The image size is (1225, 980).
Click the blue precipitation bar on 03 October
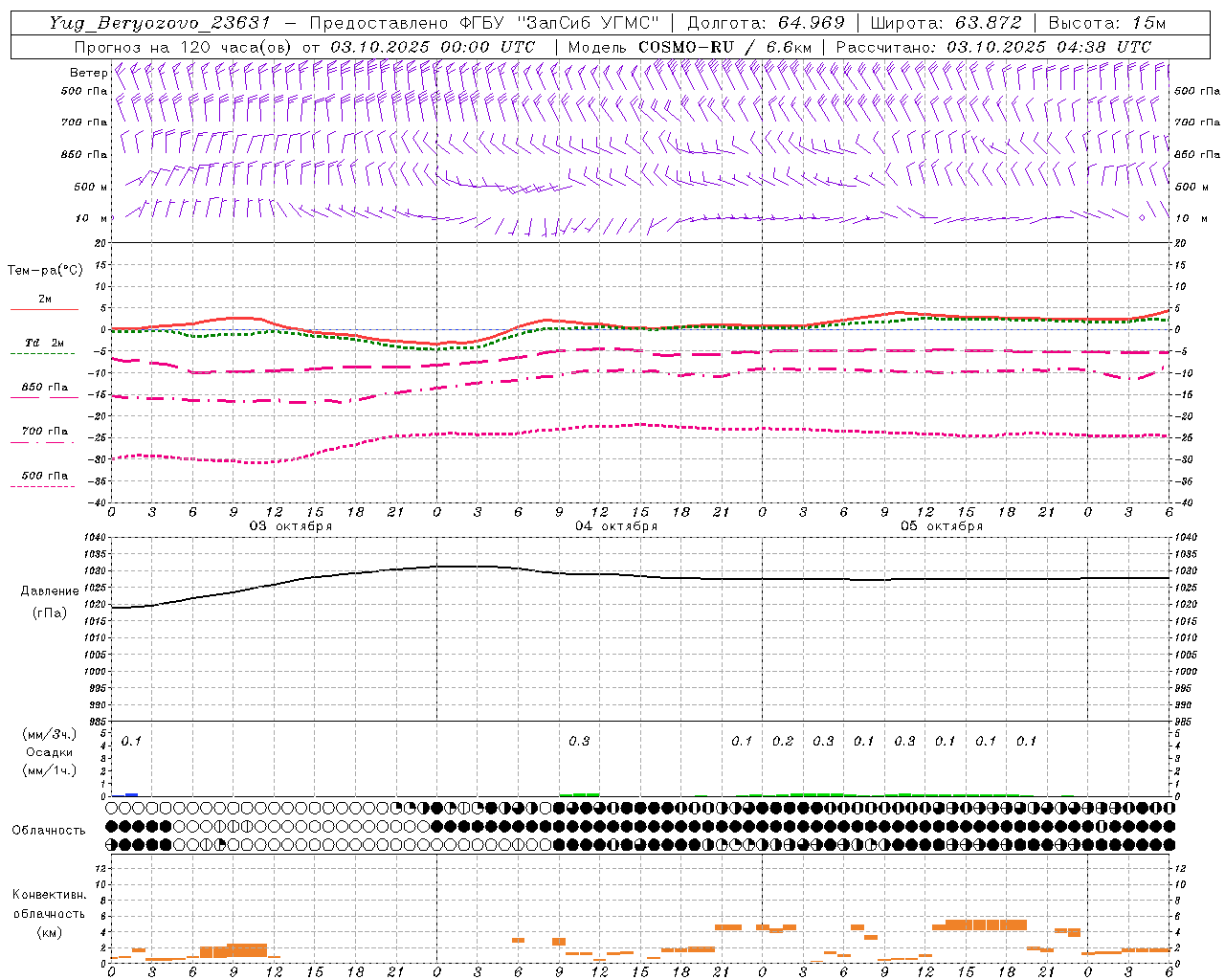pos(132,794)
